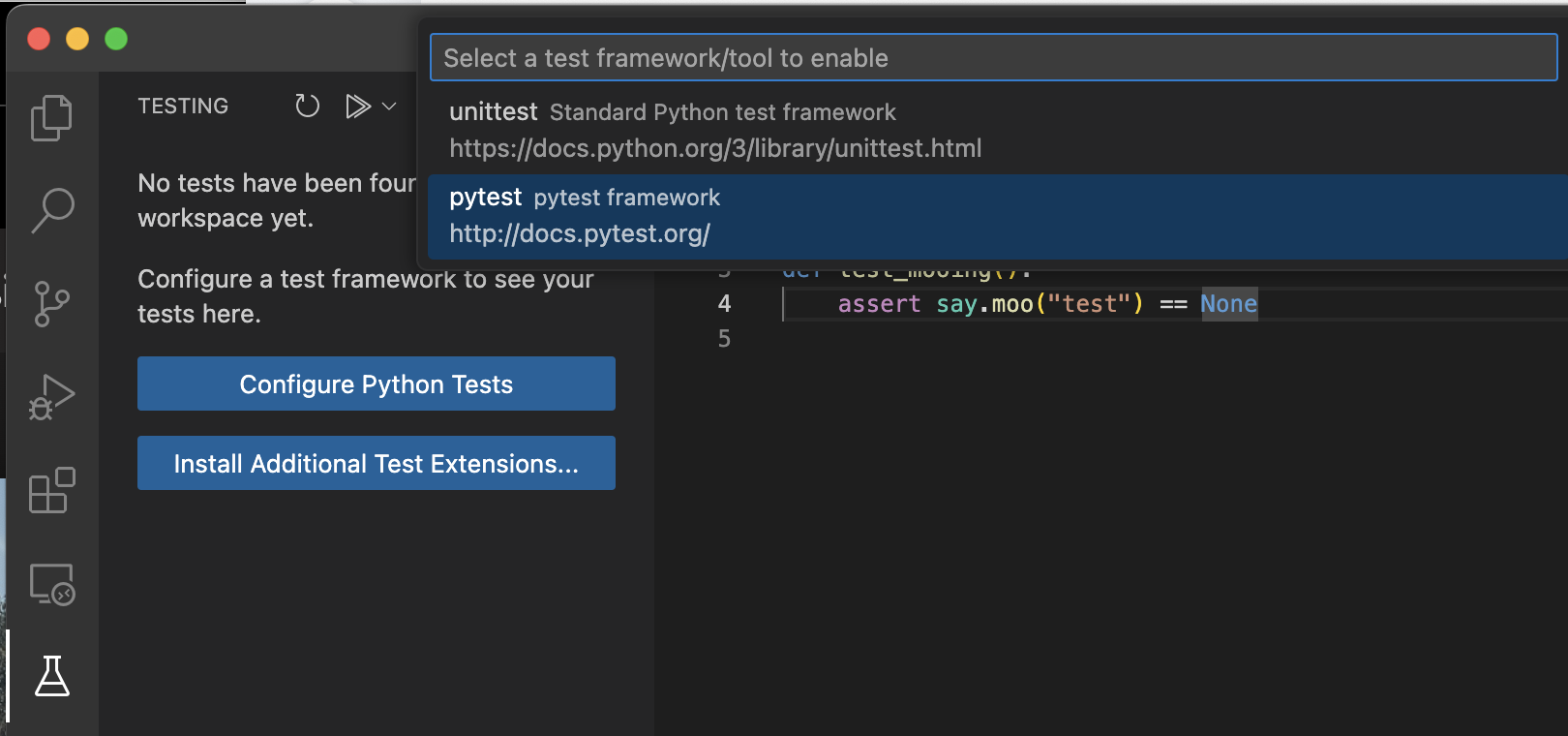1568x736 pixels.
Task: Open the Extensions view
Action: pyautogui.click(x=52, y=490)
